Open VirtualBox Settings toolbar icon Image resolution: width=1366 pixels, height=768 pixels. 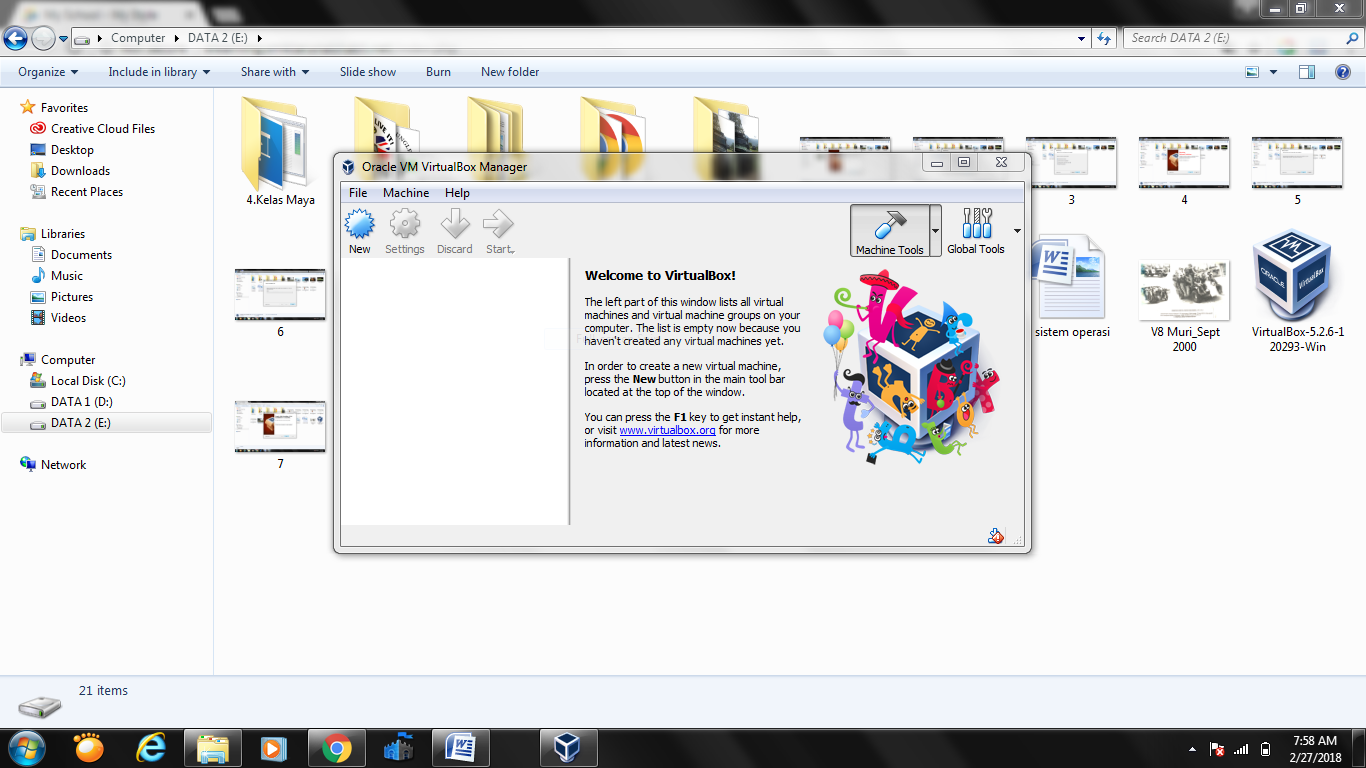[405, 232]
